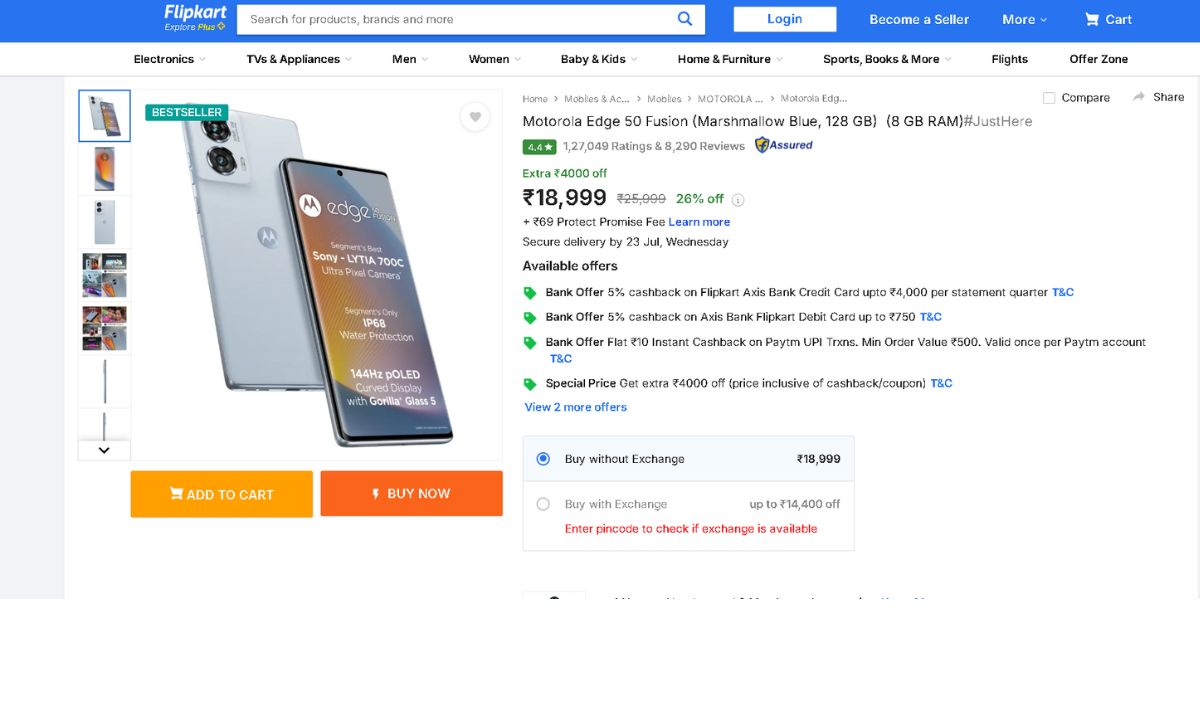Open the Offer Zone menu item
1200x720 pixels.
(x=1098, y=59)
